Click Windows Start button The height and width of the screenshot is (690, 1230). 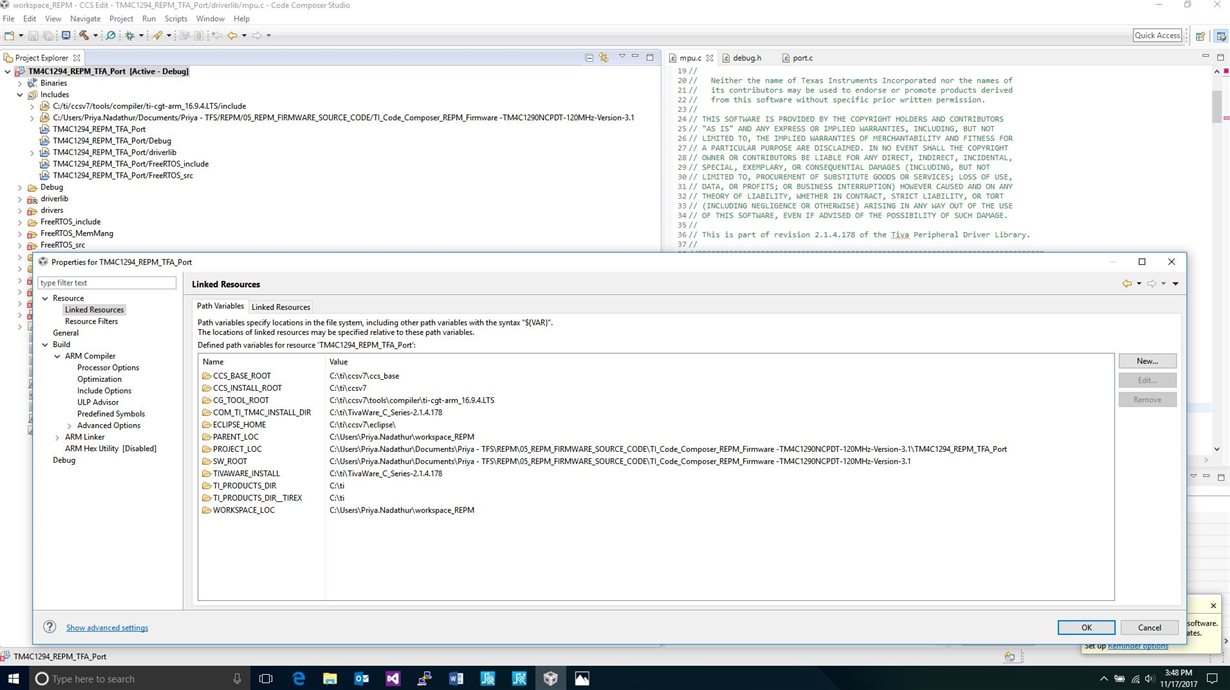tap(14, 678)
